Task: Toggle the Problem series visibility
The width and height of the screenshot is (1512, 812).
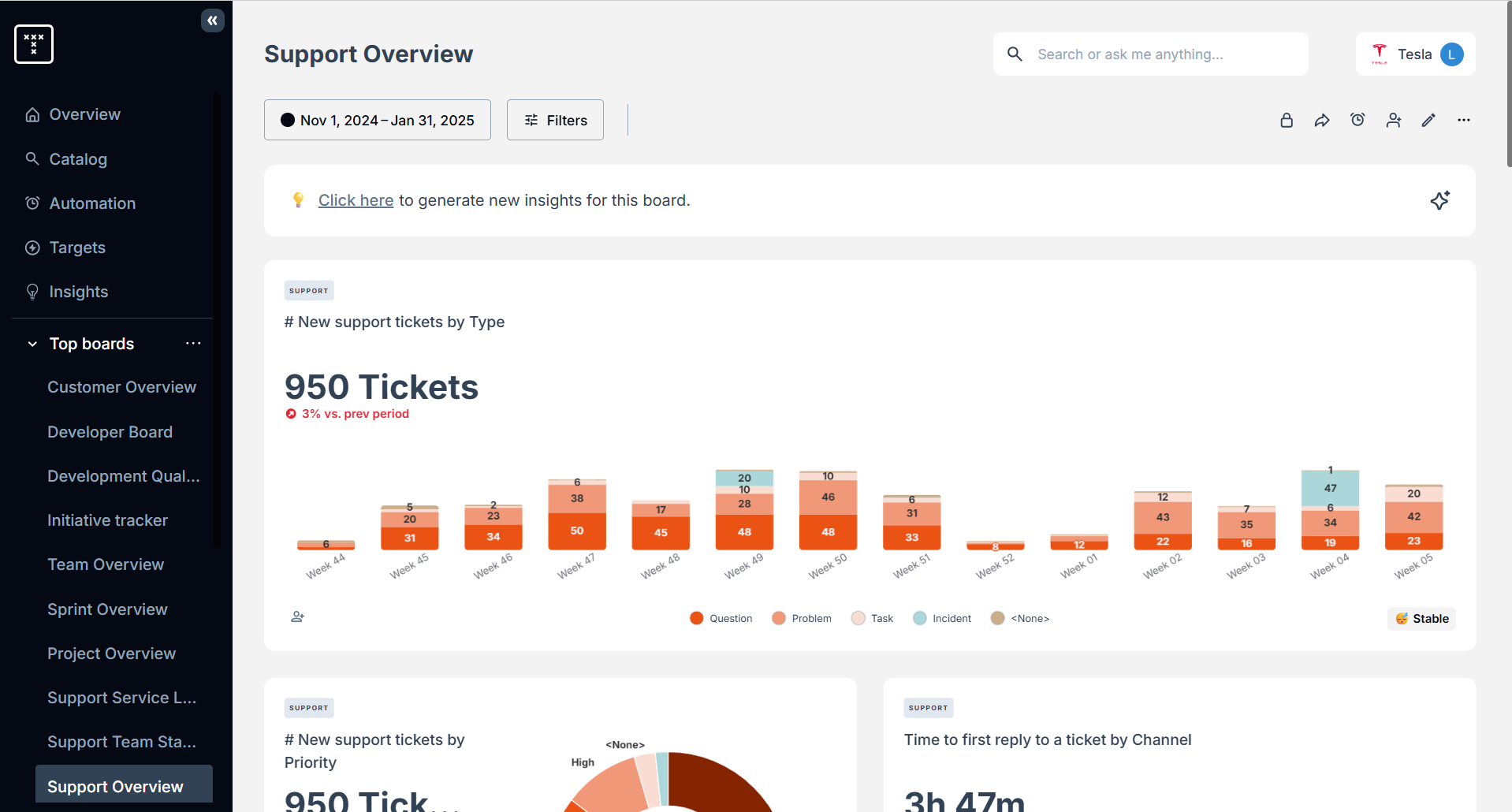Action: click(801, 618)
